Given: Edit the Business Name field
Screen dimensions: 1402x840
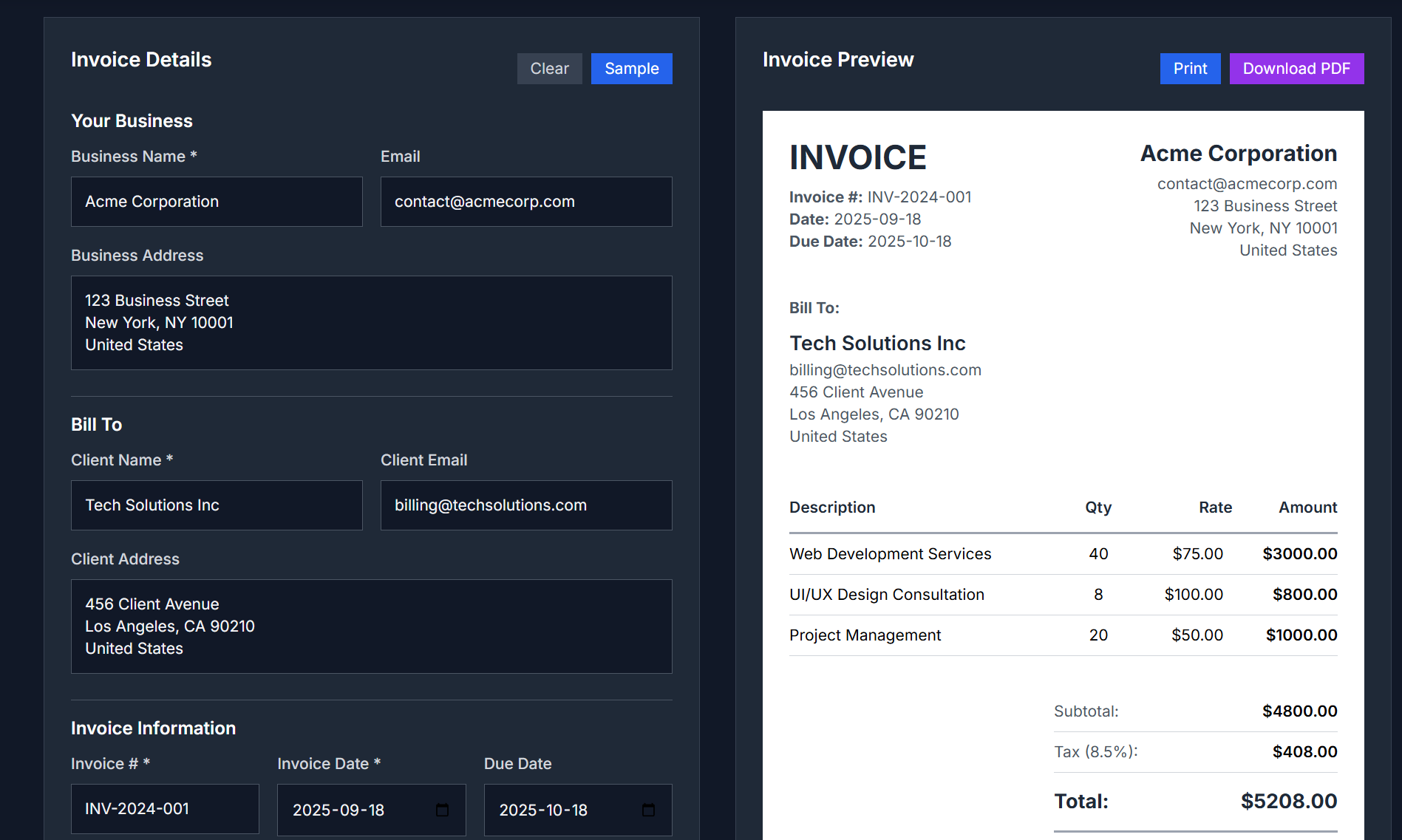Looking at the screenshot, I should 217,202.
